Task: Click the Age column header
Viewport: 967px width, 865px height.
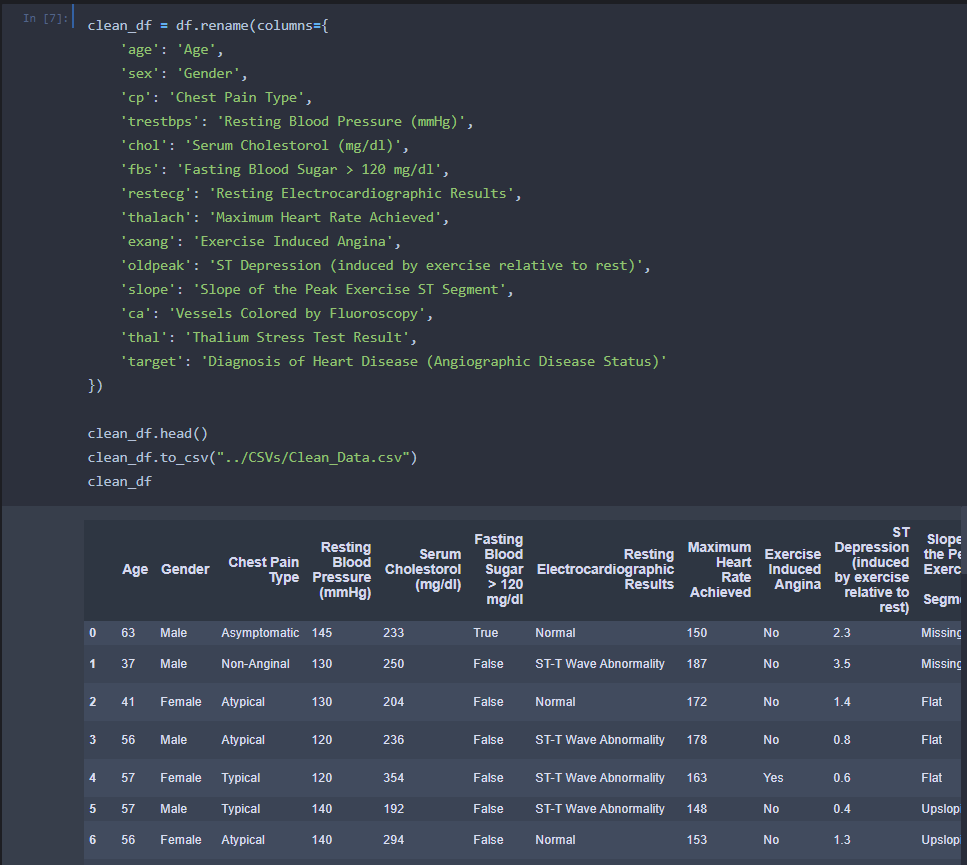Action: tap(135, 570)
